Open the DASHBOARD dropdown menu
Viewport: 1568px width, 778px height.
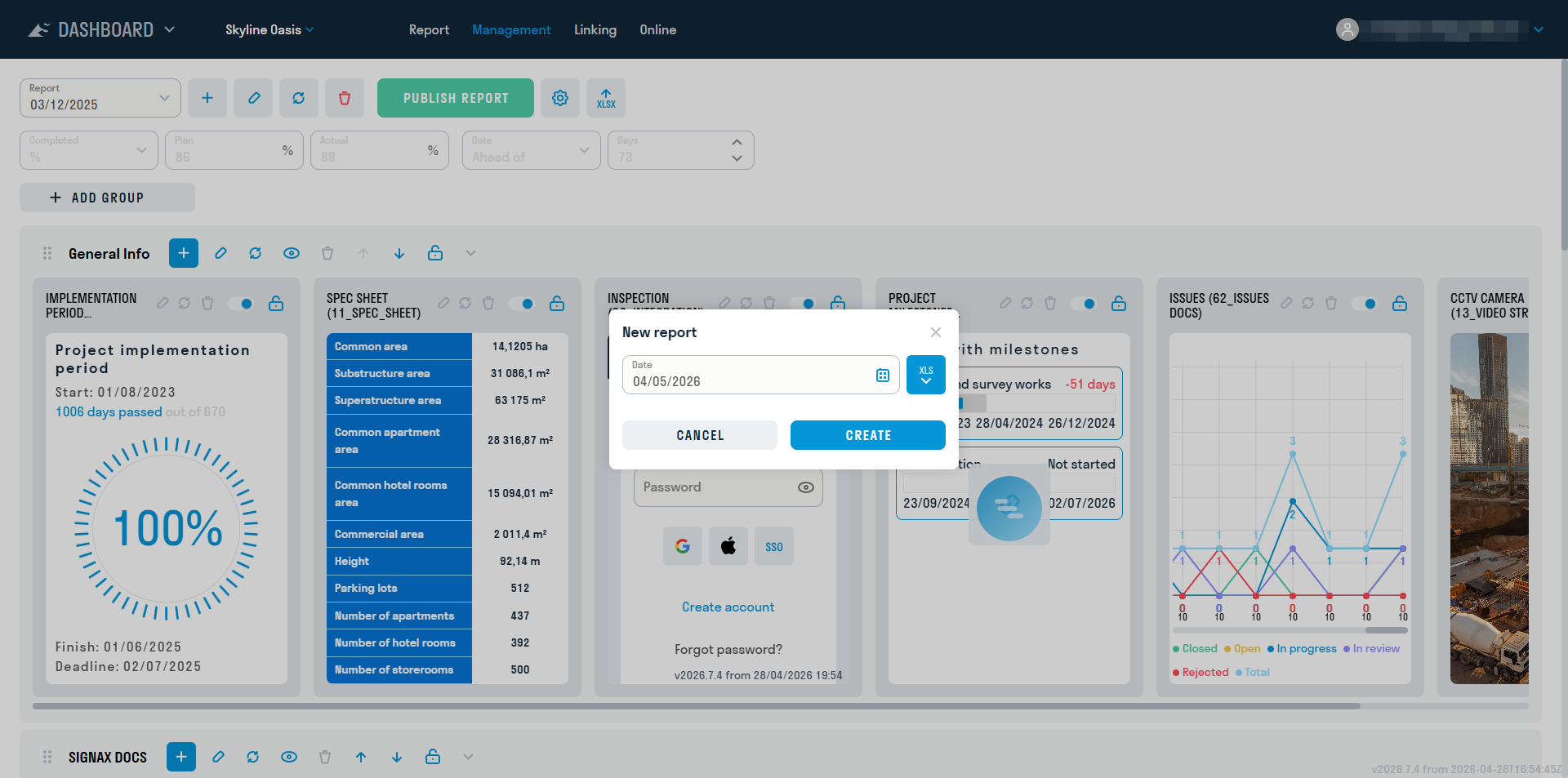pos(102,30)
